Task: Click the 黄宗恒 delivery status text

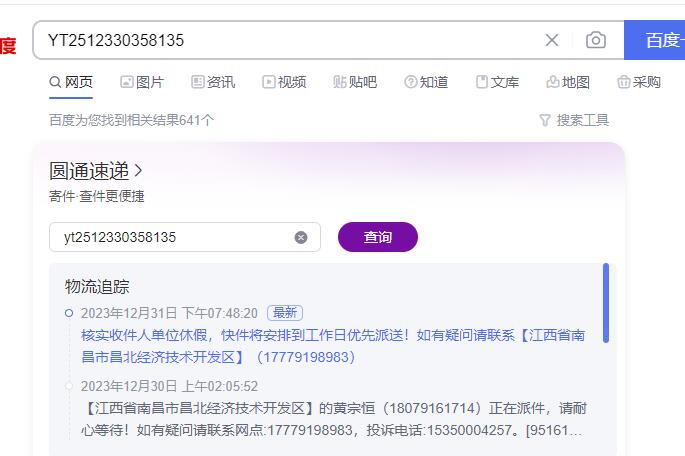Action: click(334, 419)
